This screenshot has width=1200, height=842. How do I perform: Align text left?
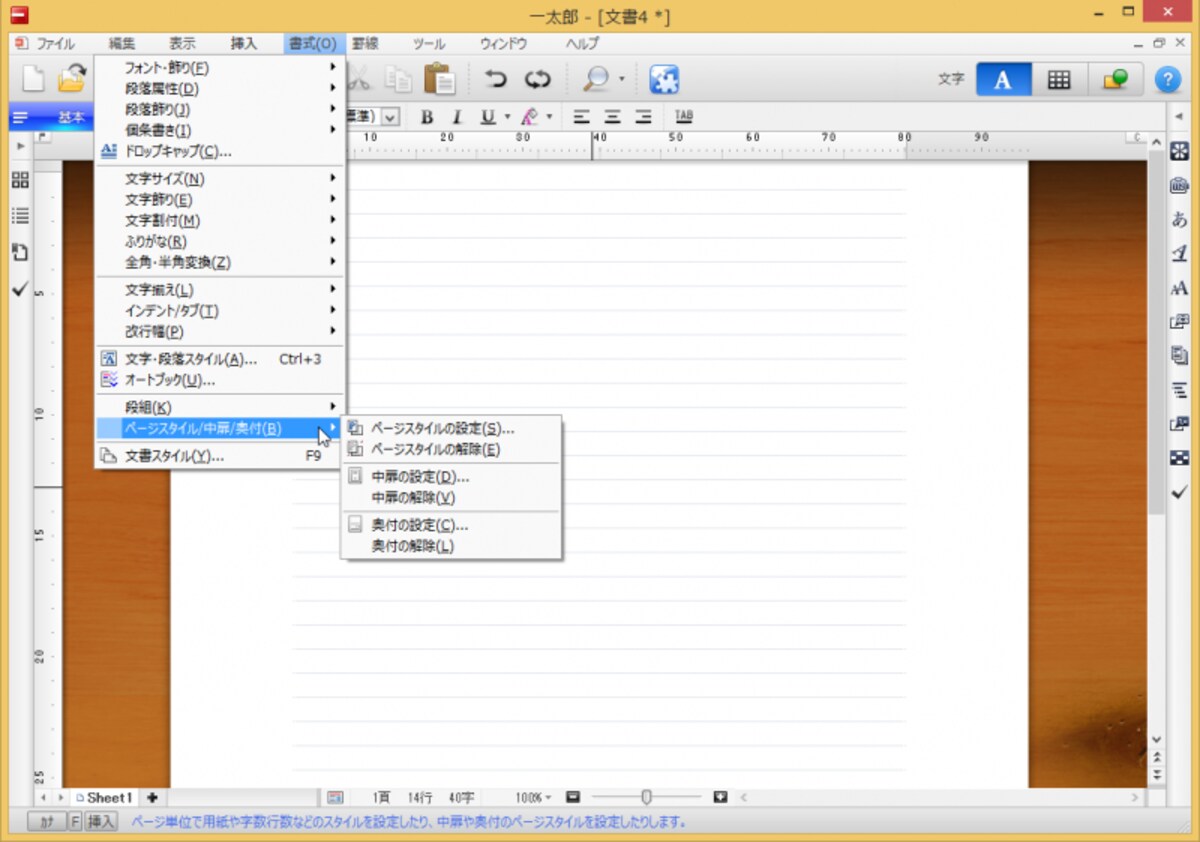[581, 117]
